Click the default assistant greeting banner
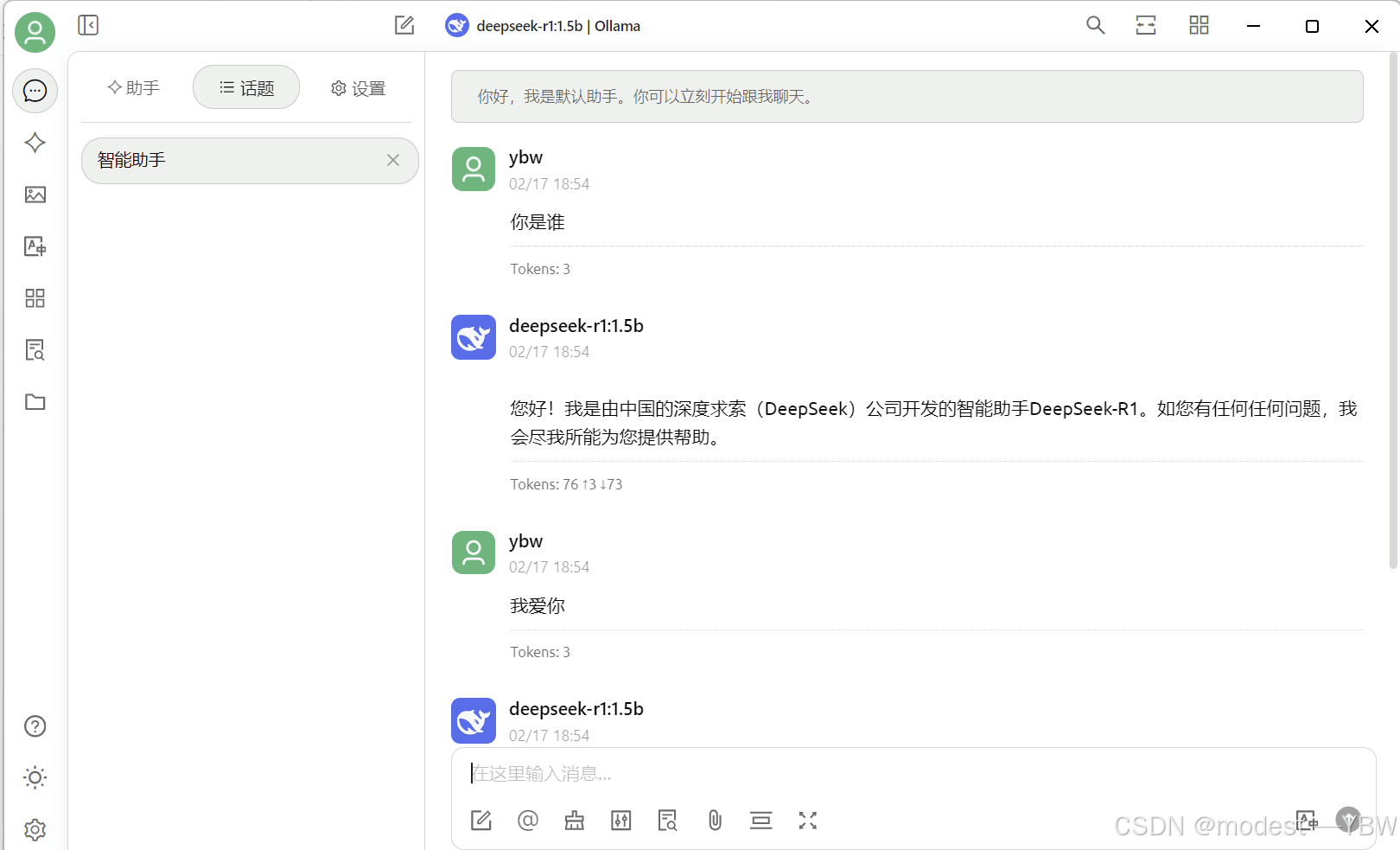The height and width of the screenshot is (850, 1400). pyautogui.click(x=907, y=96)
